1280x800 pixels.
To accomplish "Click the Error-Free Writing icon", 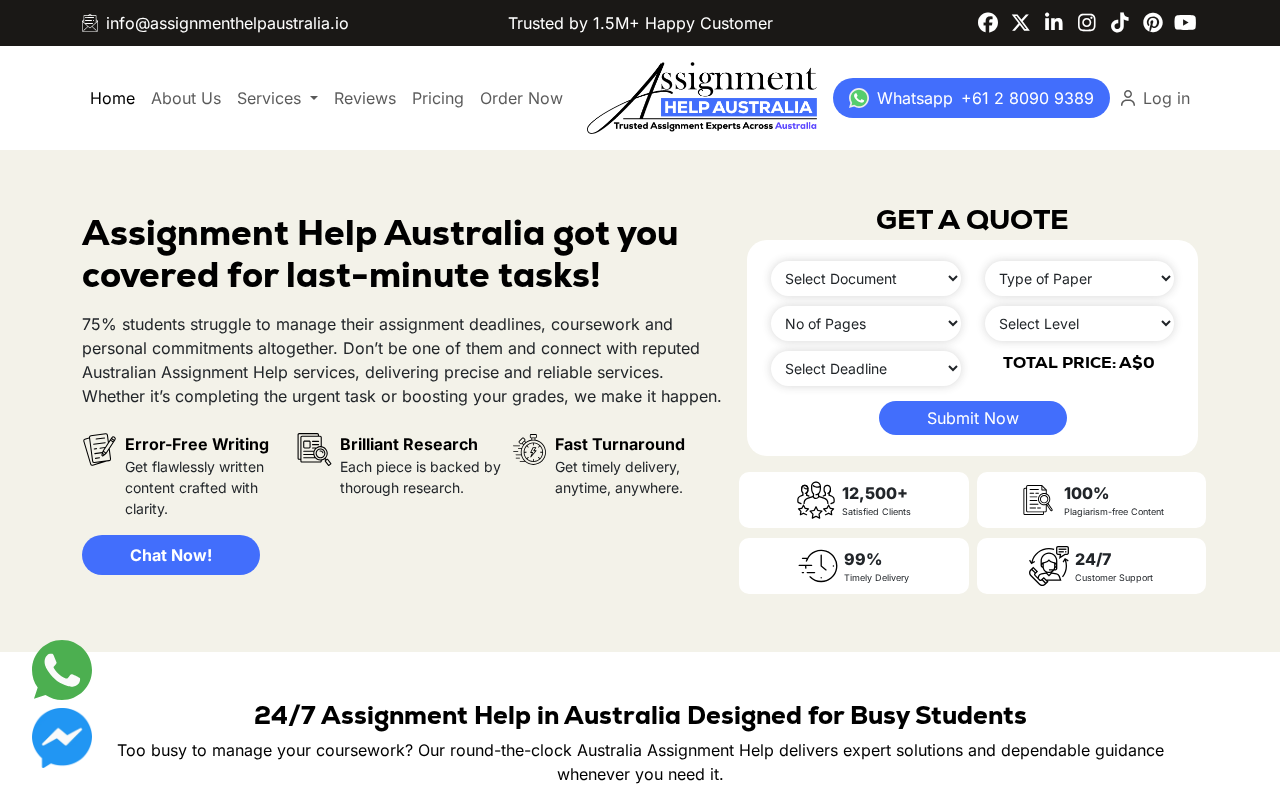I will tap(99, 449).
